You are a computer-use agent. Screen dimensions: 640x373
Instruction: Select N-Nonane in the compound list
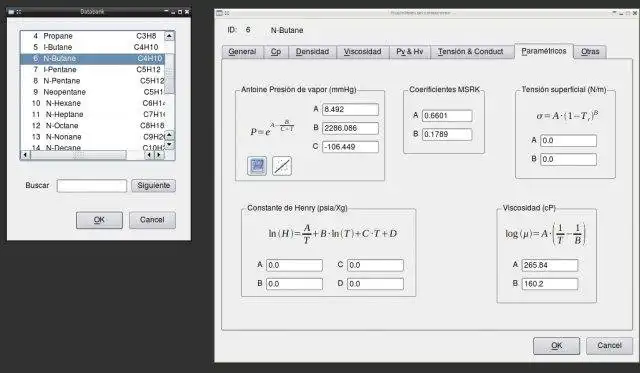pyautogui.click(x=93, y=137)
